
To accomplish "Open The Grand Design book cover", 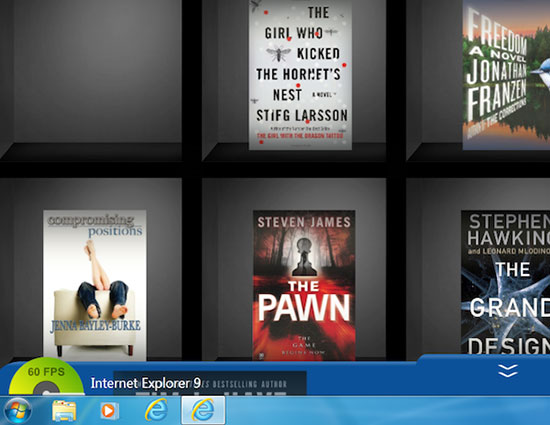I will pyautogui.click(x=505, y=282).
